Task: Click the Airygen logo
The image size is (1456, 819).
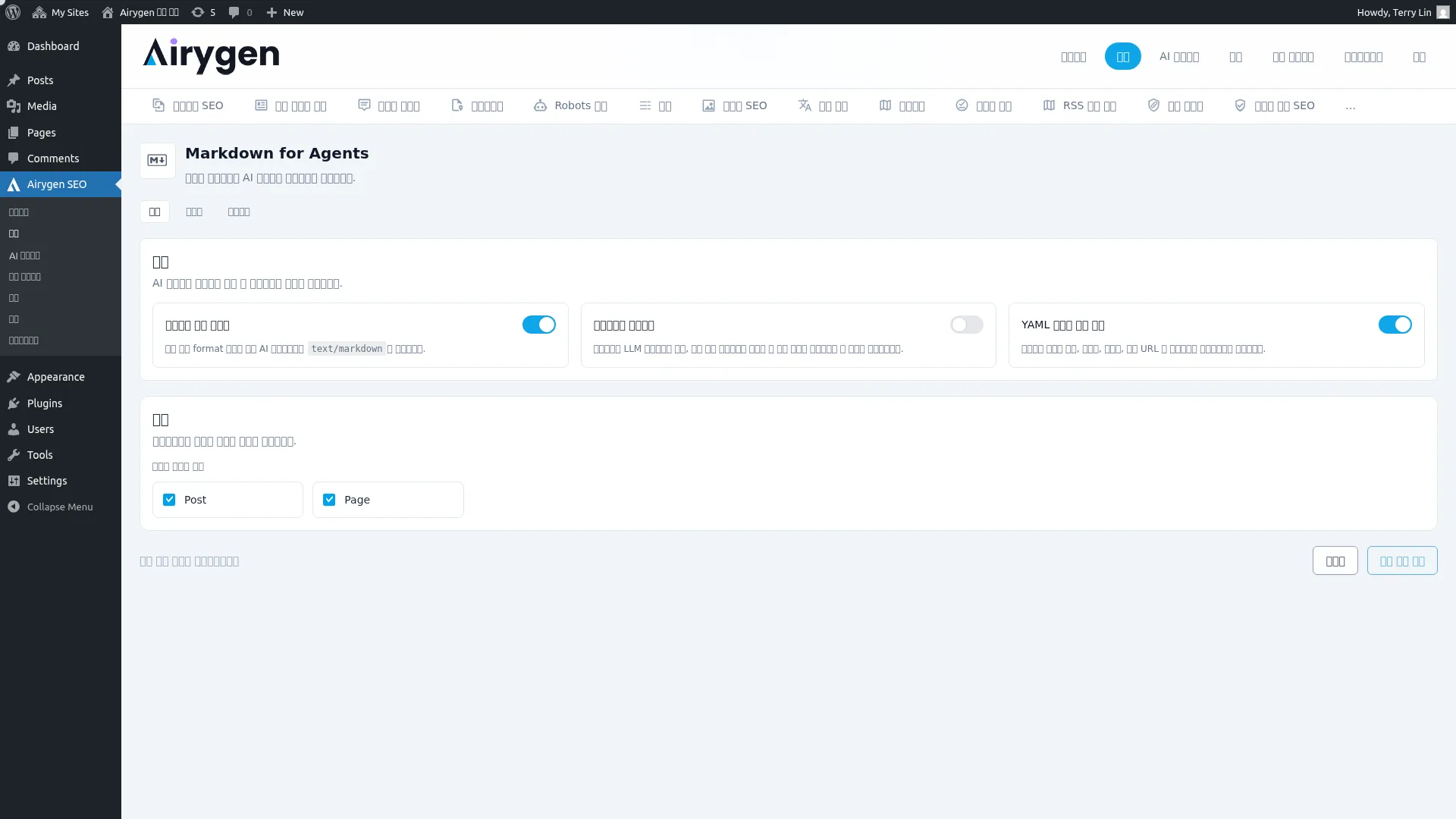Action: (x=211, y=56)
